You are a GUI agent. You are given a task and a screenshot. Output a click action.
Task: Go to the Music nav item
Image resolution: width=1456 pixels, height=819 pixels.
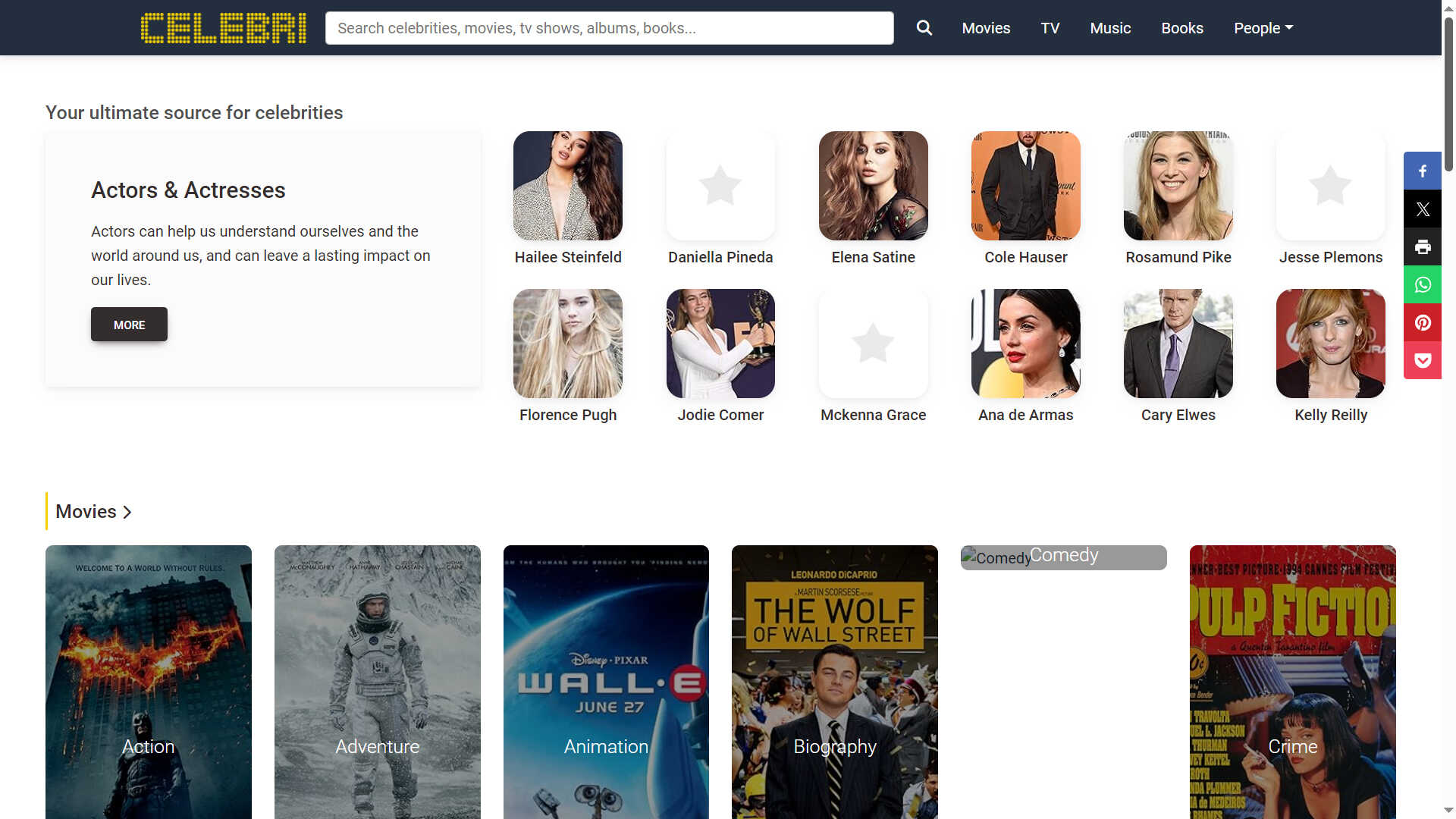tap(1110, 28)
